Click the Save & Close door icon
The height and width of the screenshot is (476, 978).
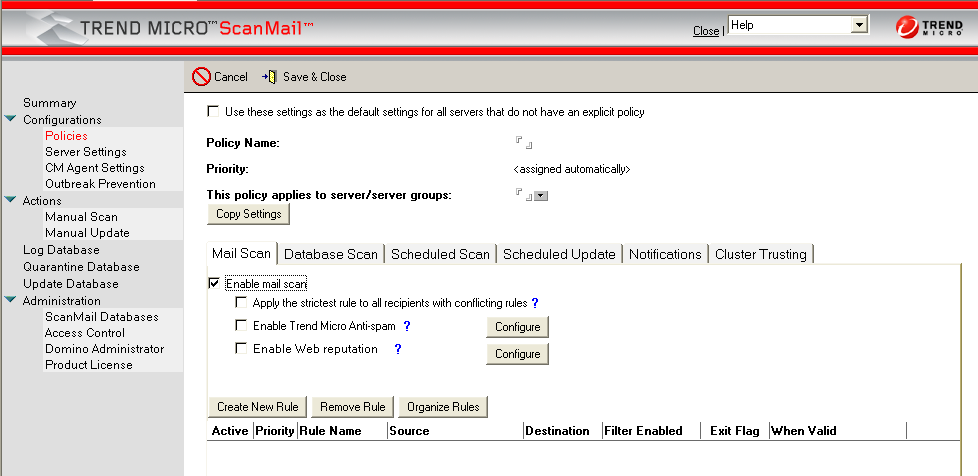point(269,77)
